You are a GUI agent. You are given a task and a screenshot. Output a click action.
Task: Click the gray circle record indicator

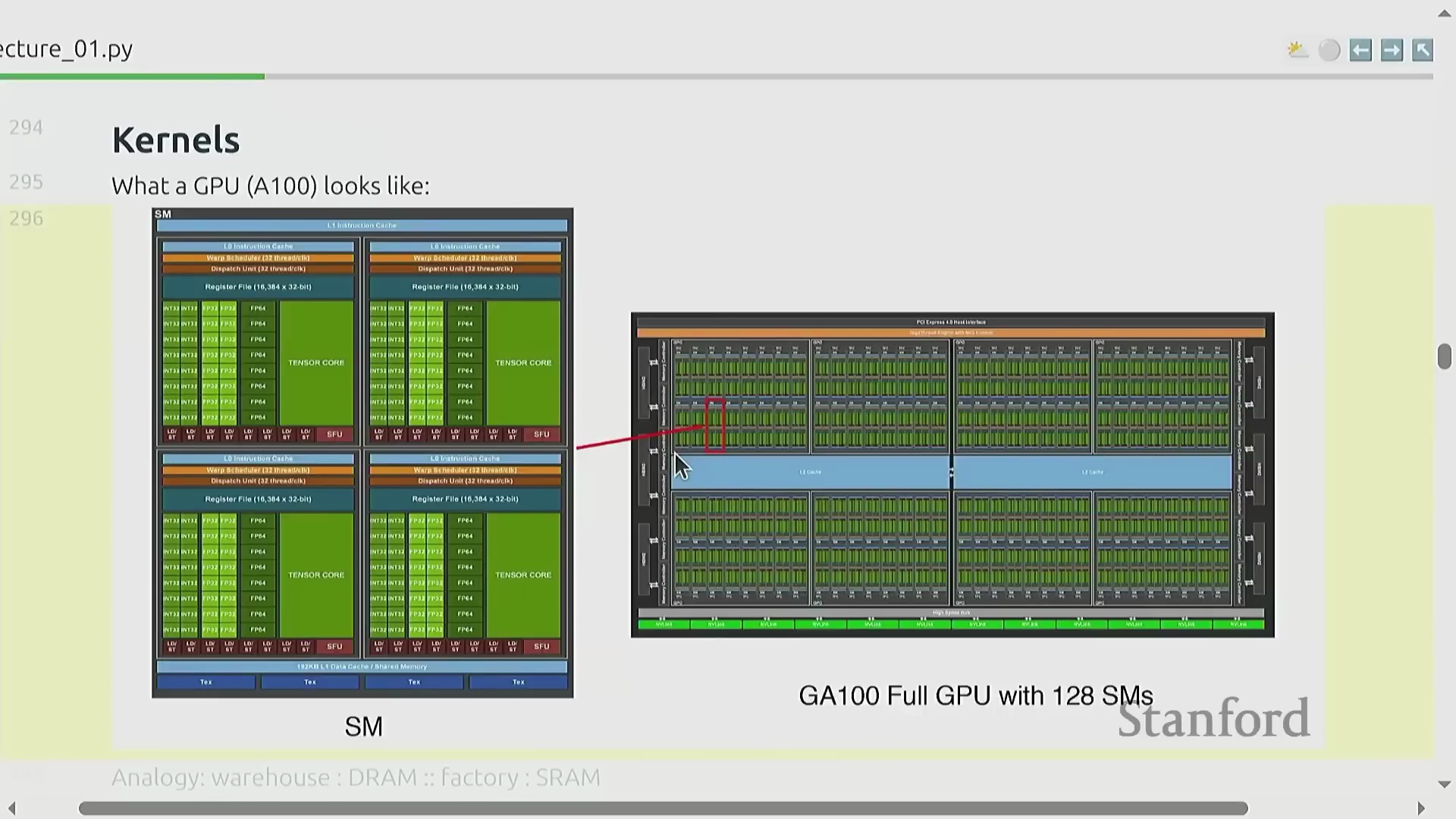click(1329, 50)
